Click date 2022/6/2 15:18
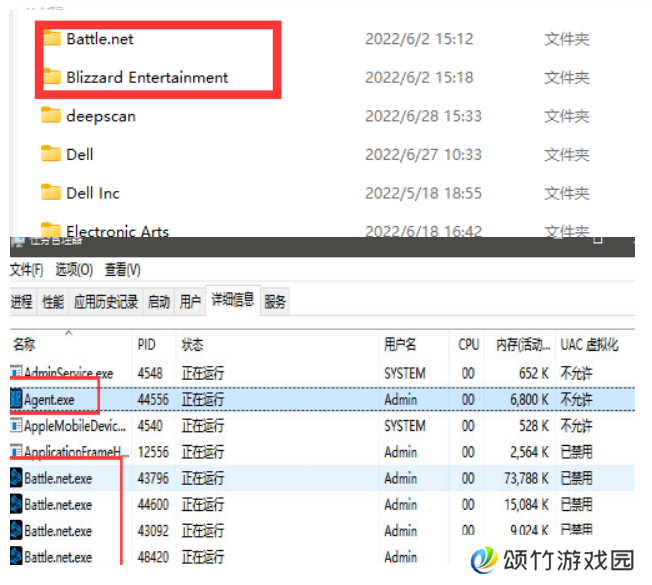652x585 pixels. click(x=419, y=77)
